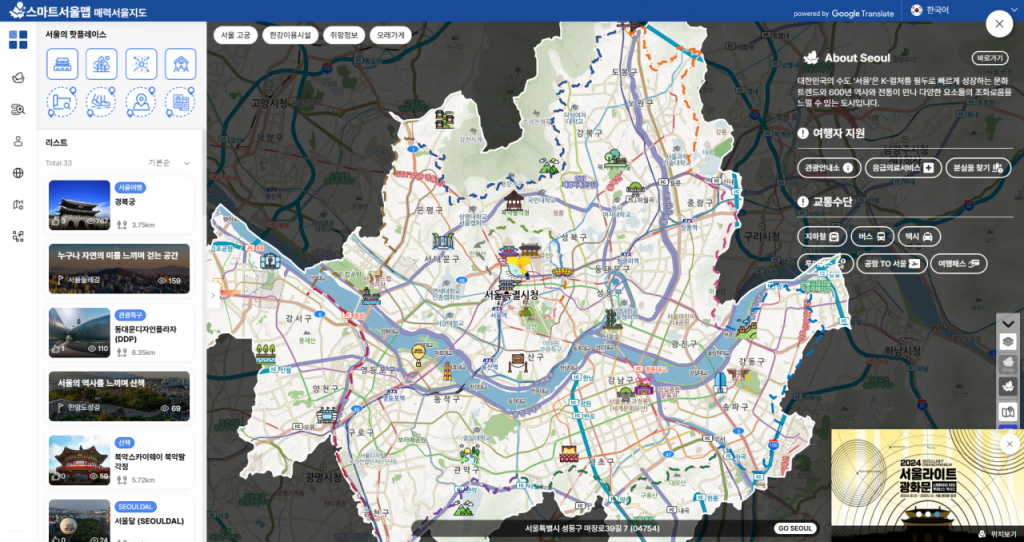The width and height of the screenshot is (1024, 542).
Task: Click the 관광안내소 button
Action: [829, 168]
